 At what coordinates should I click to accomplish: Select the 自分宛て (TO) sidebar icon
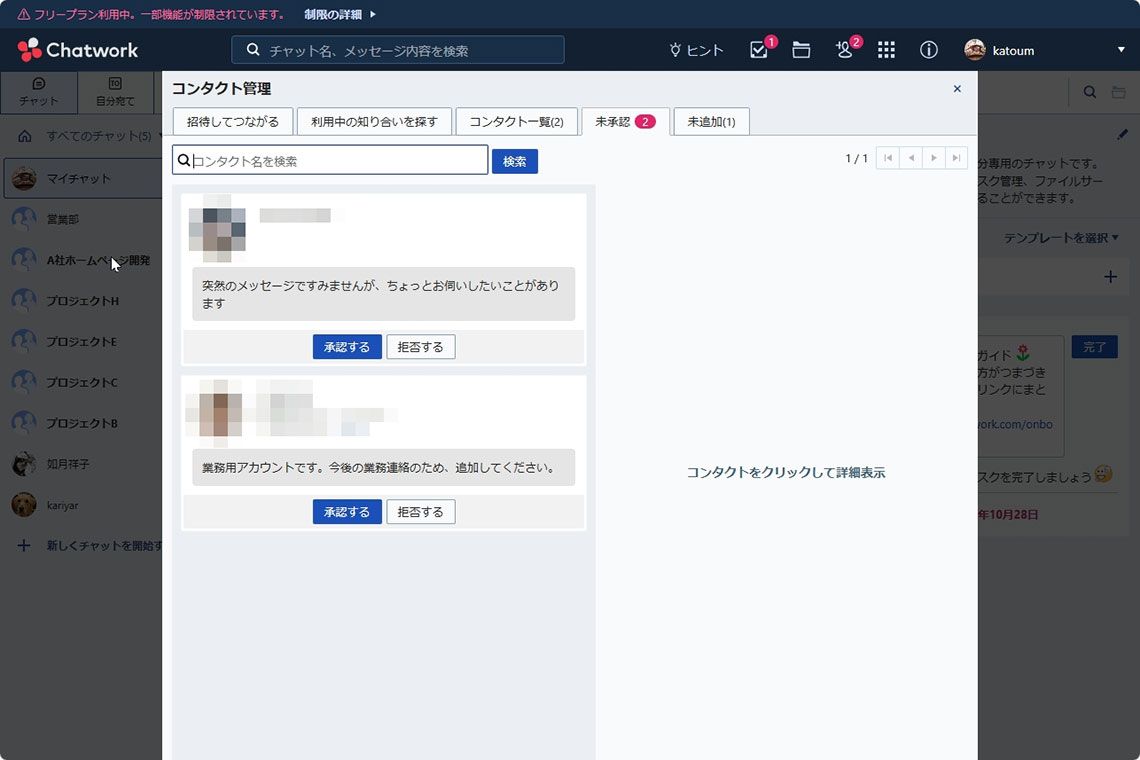[115, 93]
